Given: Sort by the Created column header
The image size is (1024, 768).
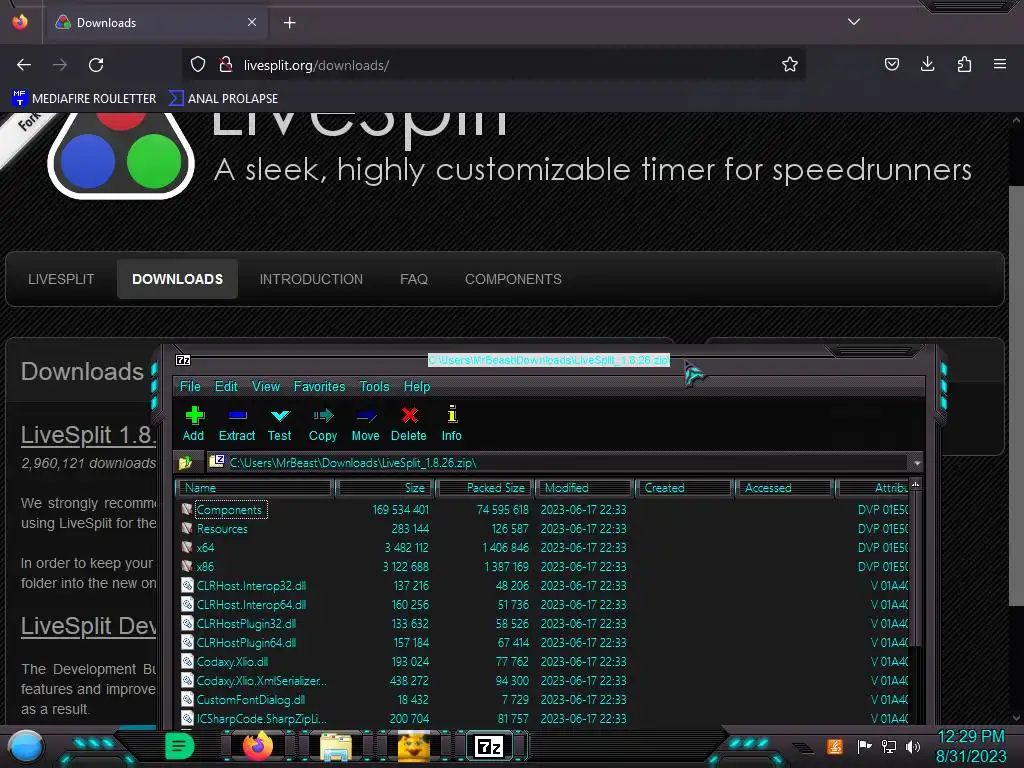Looking at the screenshot, I should (684, 488).
